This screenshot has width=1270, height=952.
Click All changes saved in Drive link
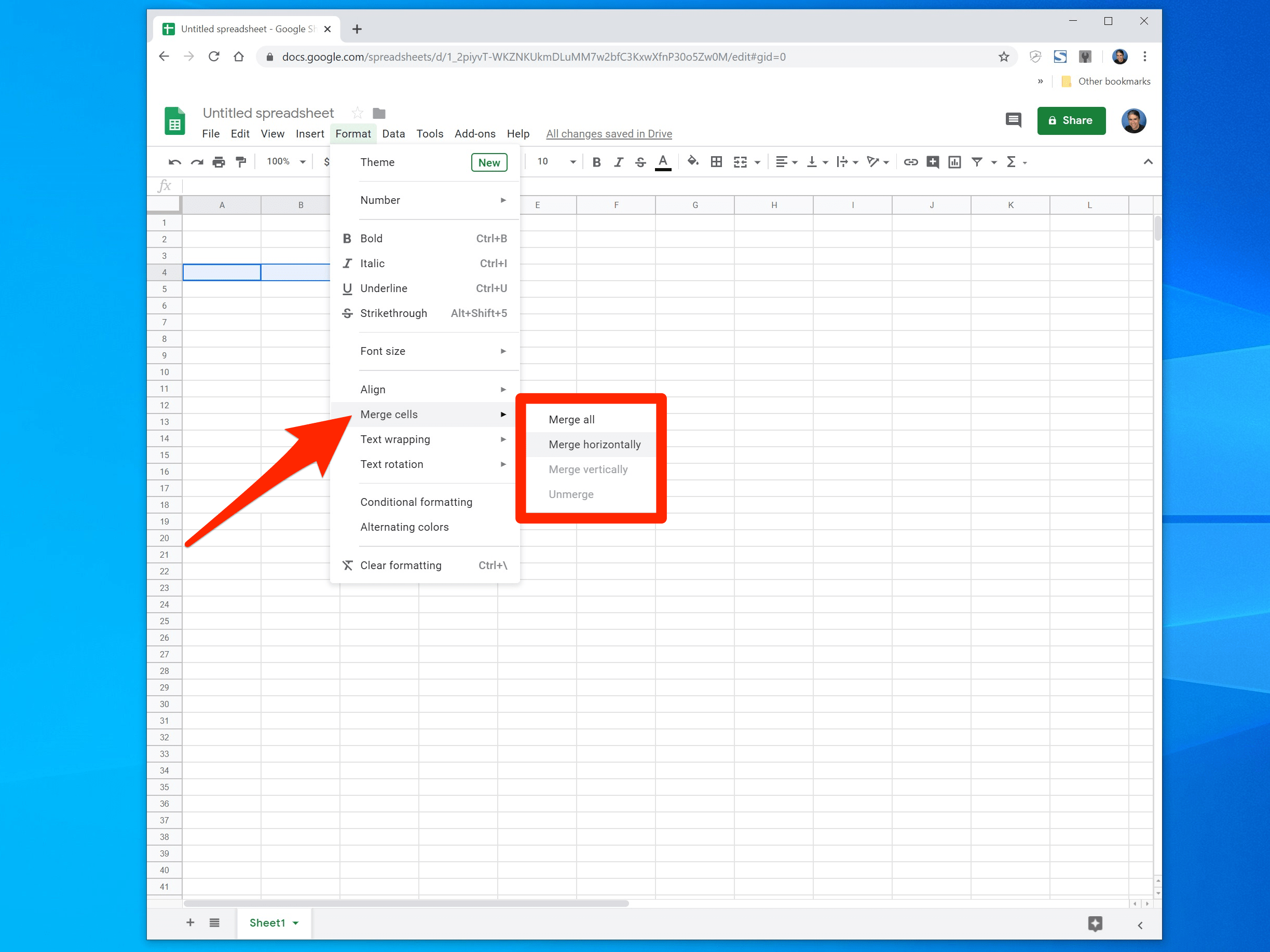609,134
